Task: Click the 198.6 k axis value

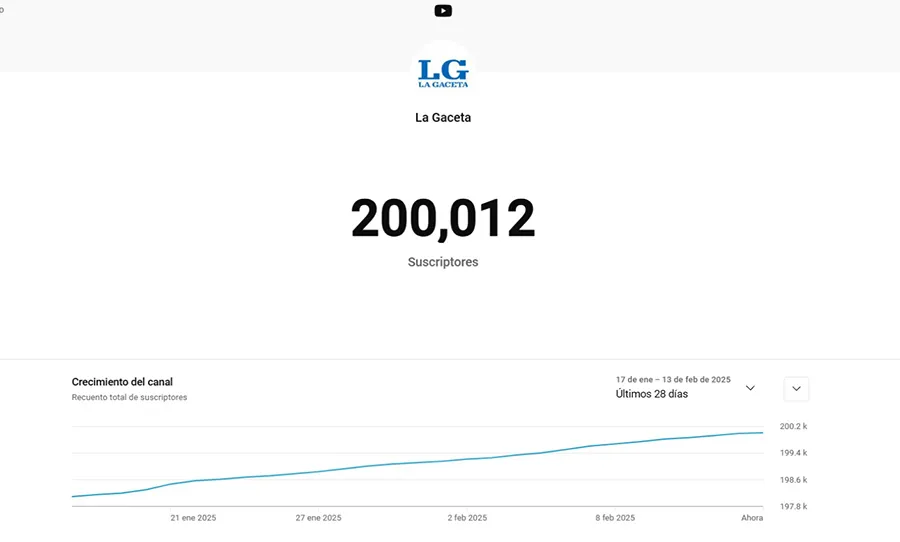Action: tap(793, 480)
